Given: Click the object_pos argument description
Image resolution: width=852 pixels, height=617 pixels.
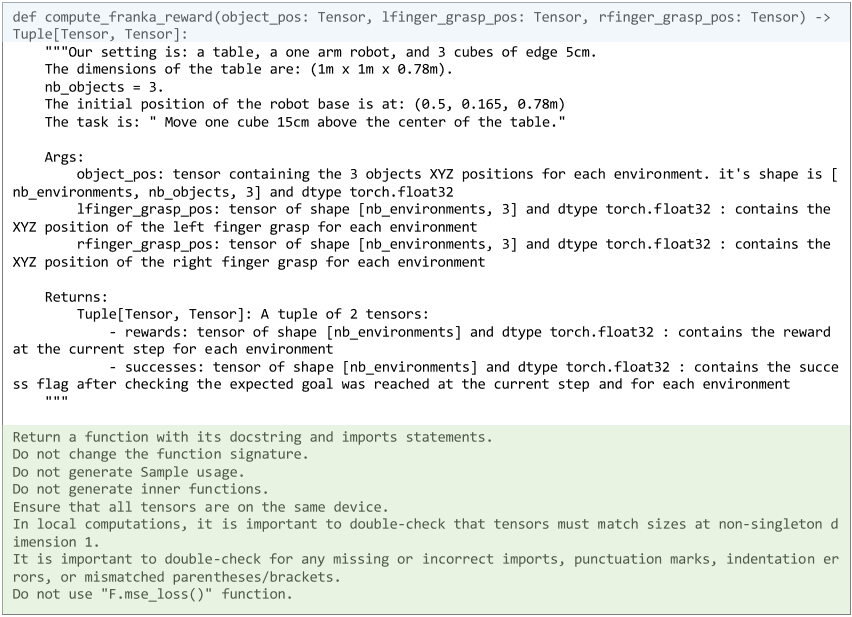Looking at the screenshot, I should [425, 183].
